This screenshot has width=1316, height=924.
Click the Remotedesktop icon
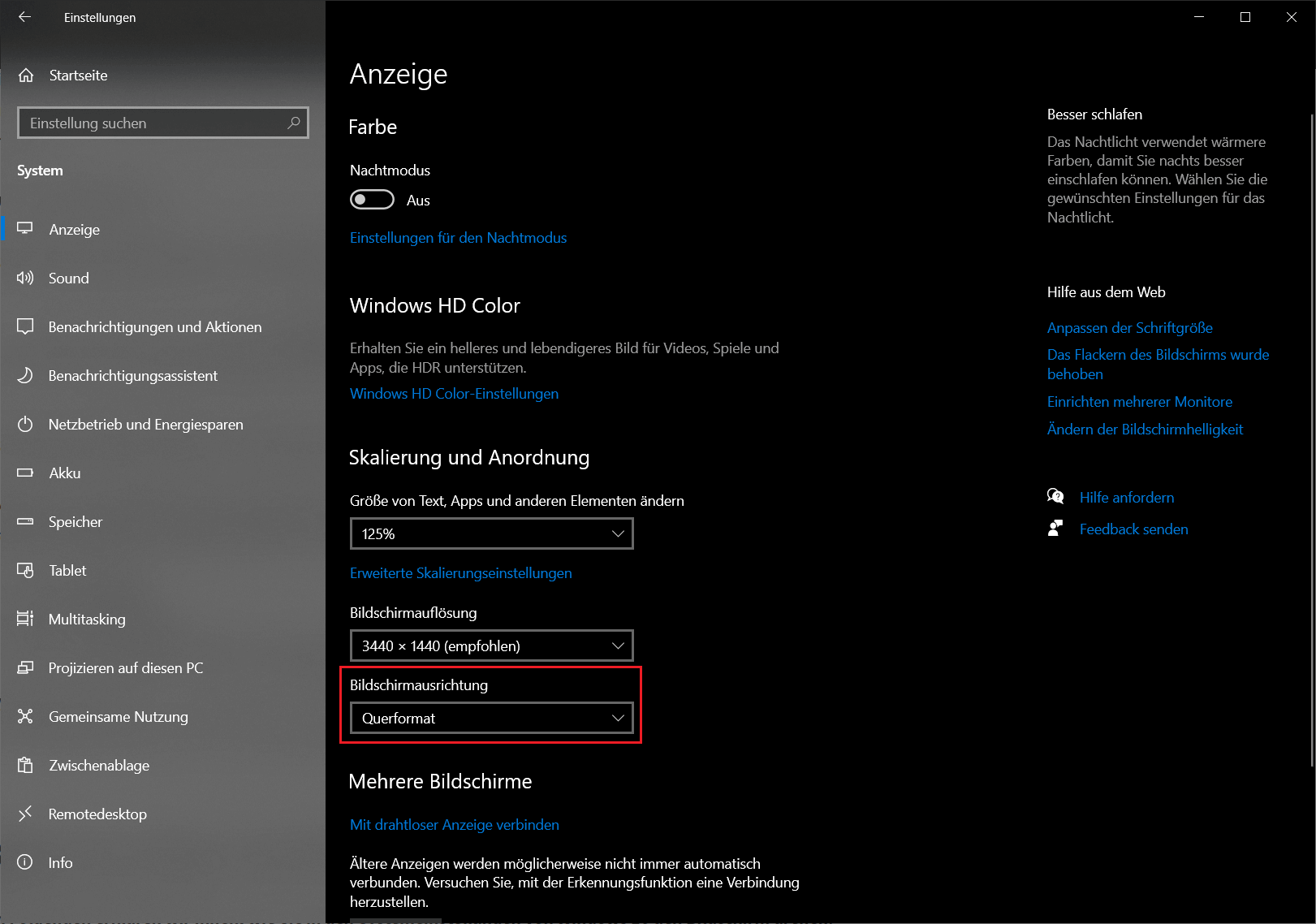(25, 814)
